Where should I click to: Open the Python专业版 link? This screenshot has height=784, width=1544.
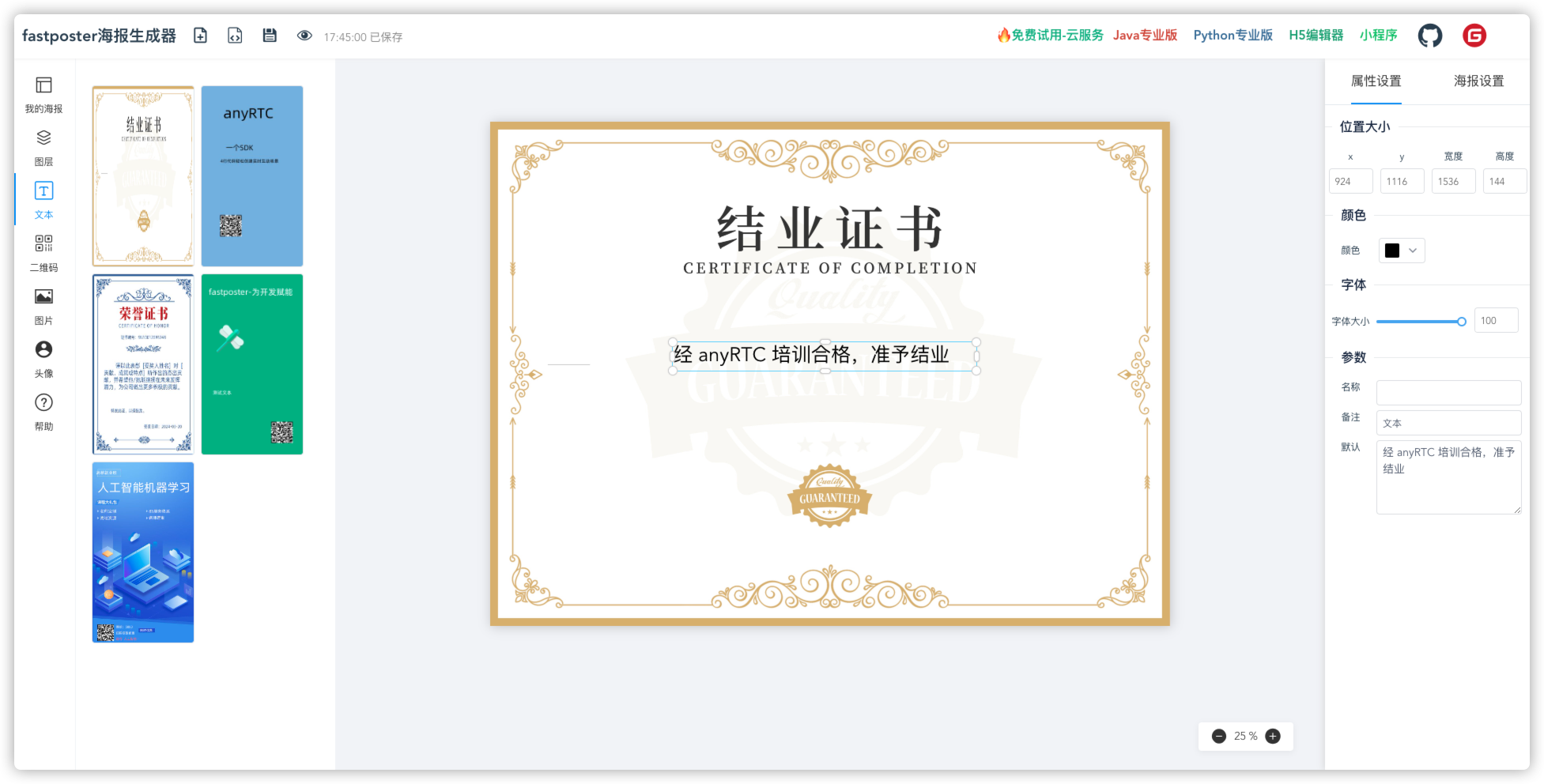[1233, 35]
